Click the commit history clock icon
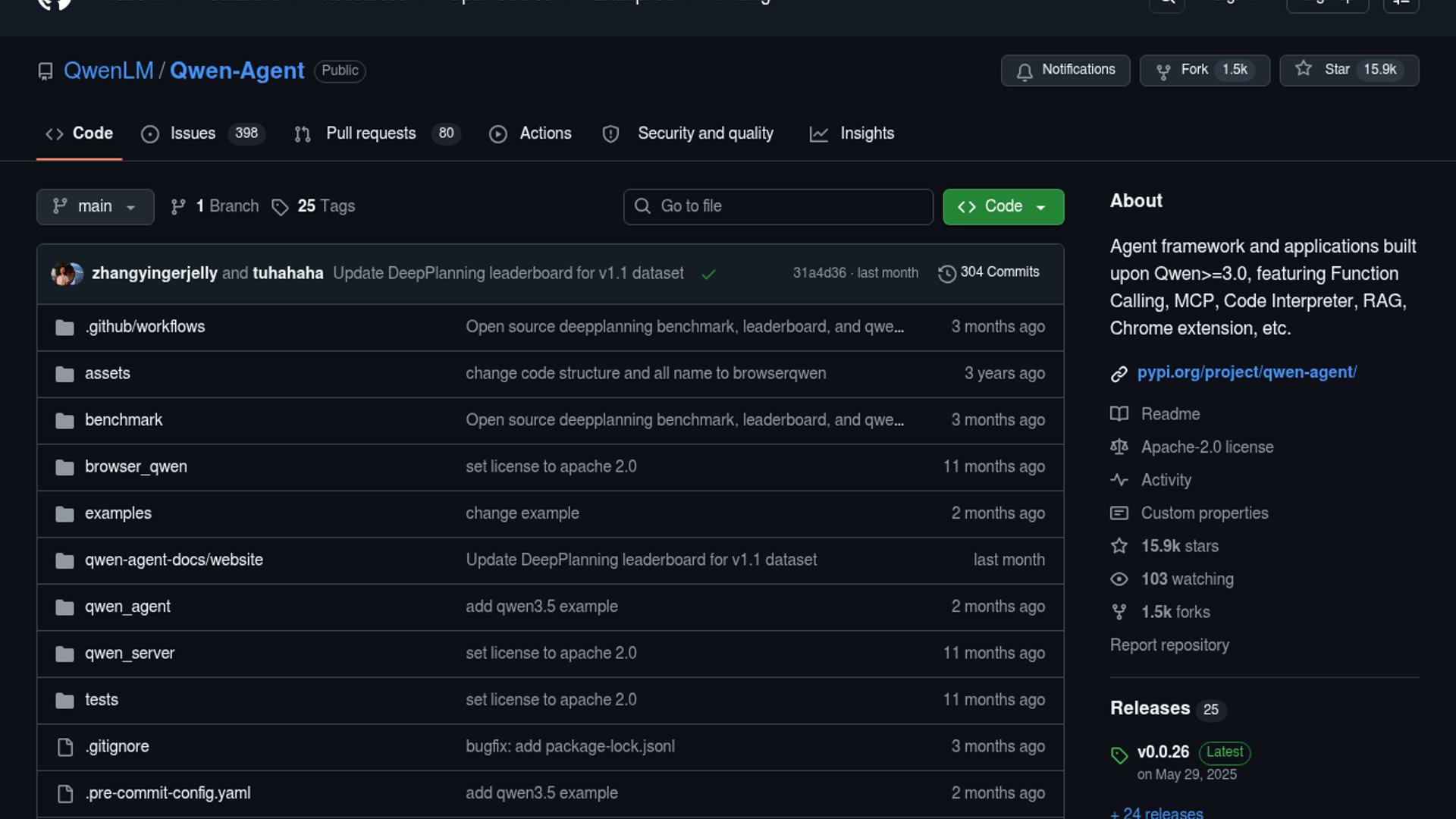The image size is (1456, 819). [946, 274]
